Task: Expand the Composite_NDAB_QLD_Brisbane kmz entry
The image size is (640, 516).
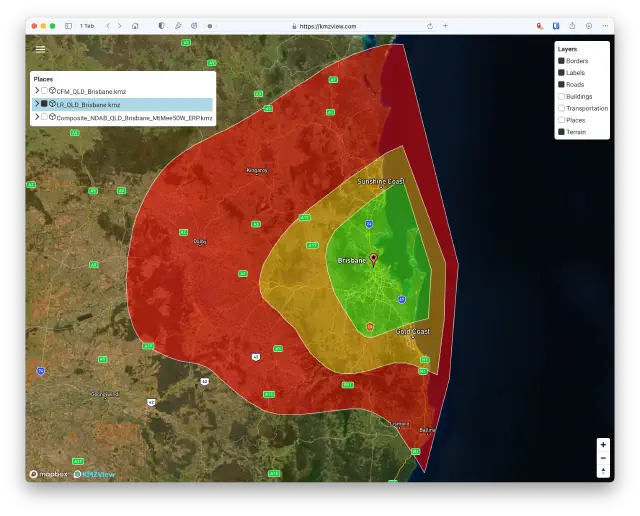Action: pyautogui.click(x=36, y=117)
